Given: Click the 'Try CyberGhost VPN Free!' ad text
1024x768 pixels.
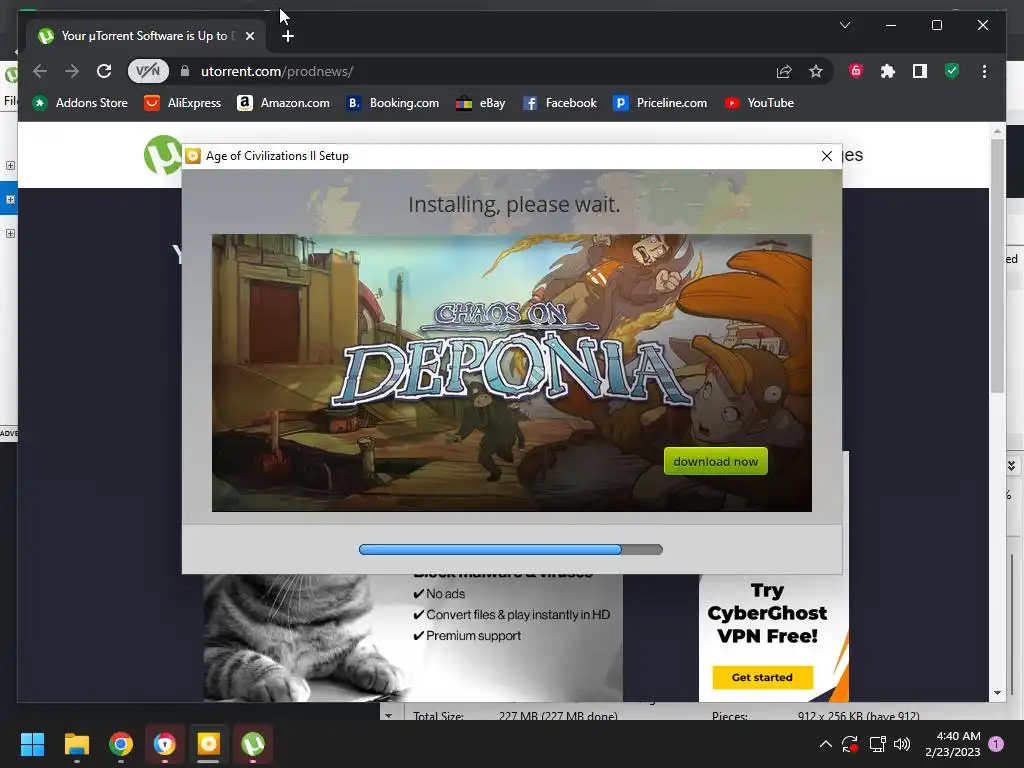Looking at the screenshot, I should coord(767,613).
